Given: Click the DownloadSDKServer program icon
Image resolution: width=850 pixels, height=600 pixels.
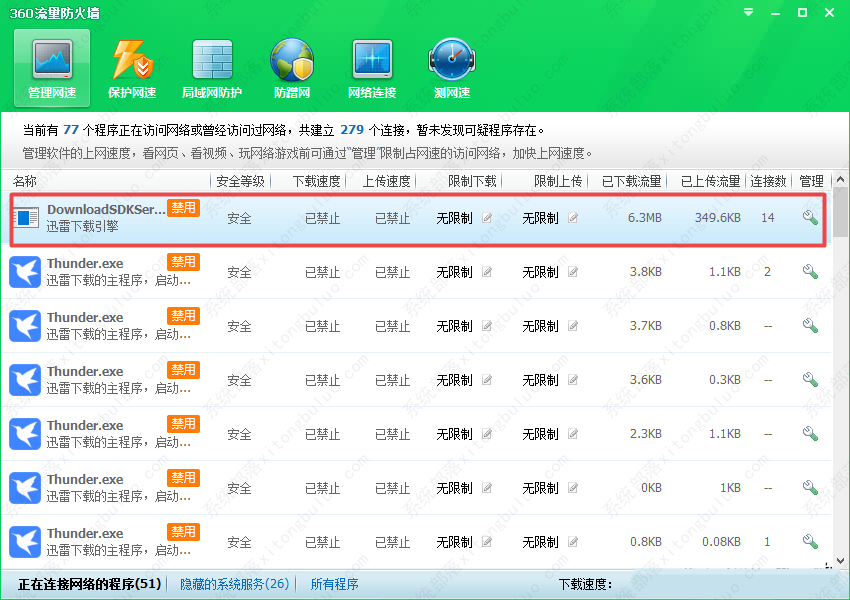Looking at the screenshot, I should click(x=25, y=218).
